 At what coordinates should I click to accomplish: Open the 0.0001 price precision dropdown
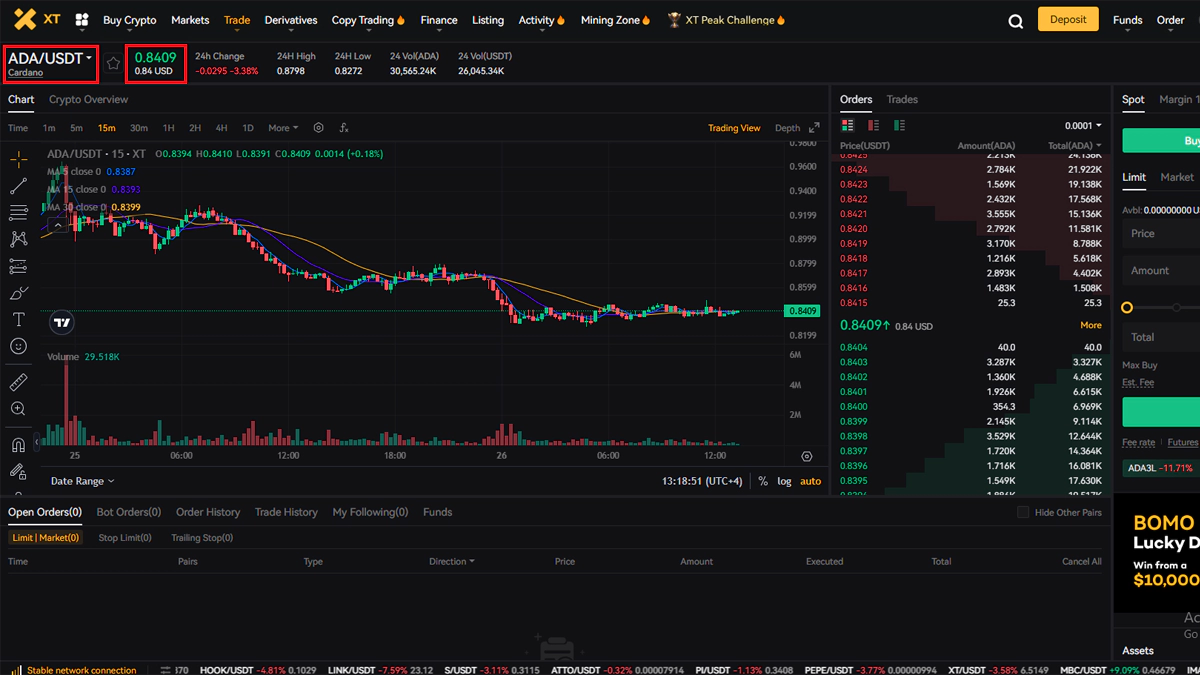(x=1083, y=126)
